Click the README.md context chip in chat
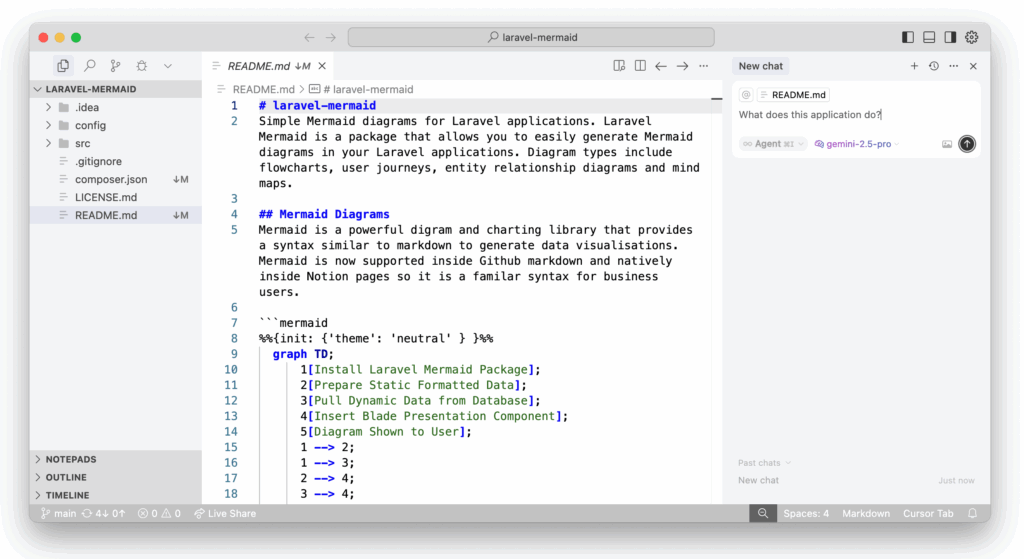This screenshot has height=559, width=1024. 793,95
